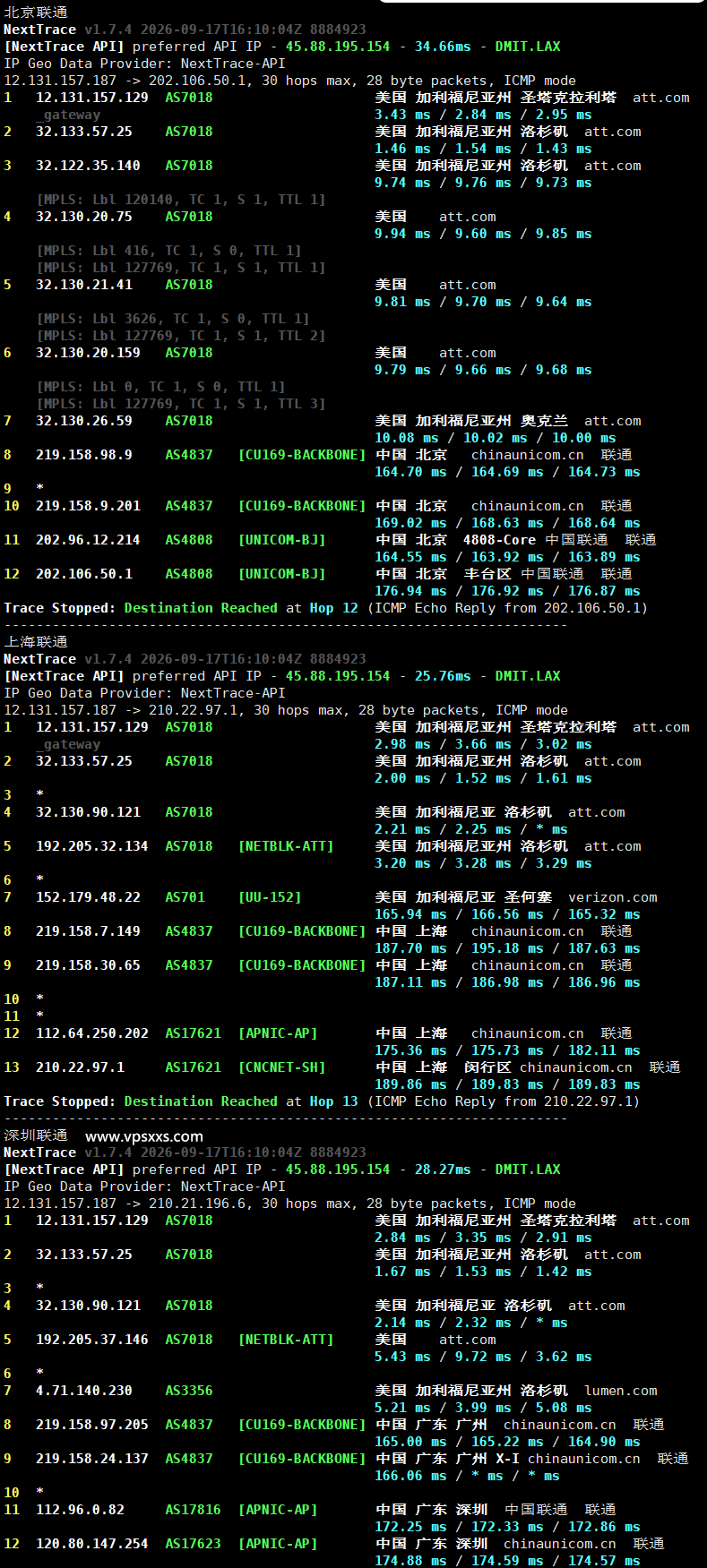Click the '上海联通' section heading
707x1568 pixels.
(x=36, y=642)
